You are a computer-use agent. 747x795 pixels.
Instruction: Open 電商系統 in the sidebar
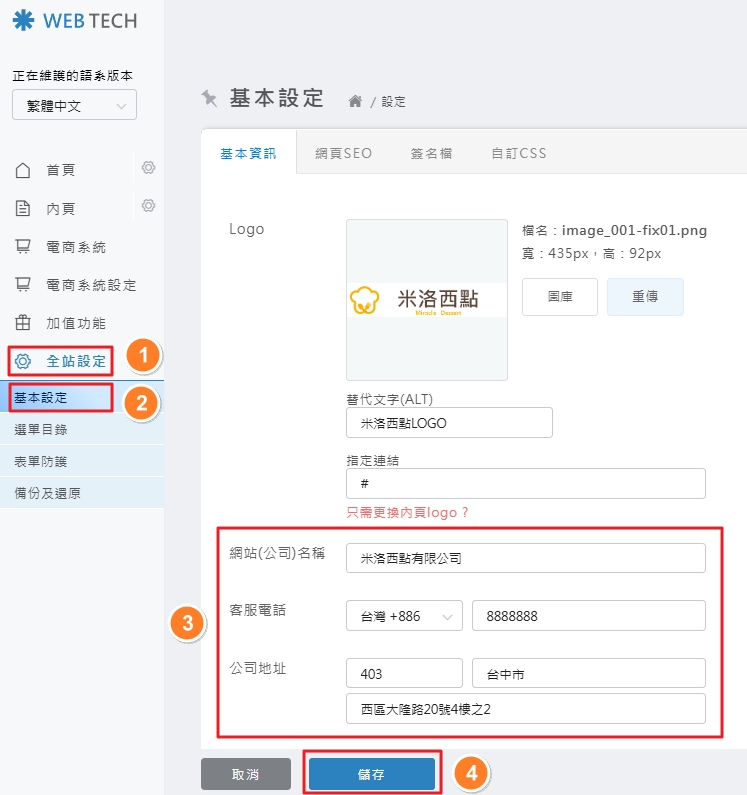tap(76, 247)
